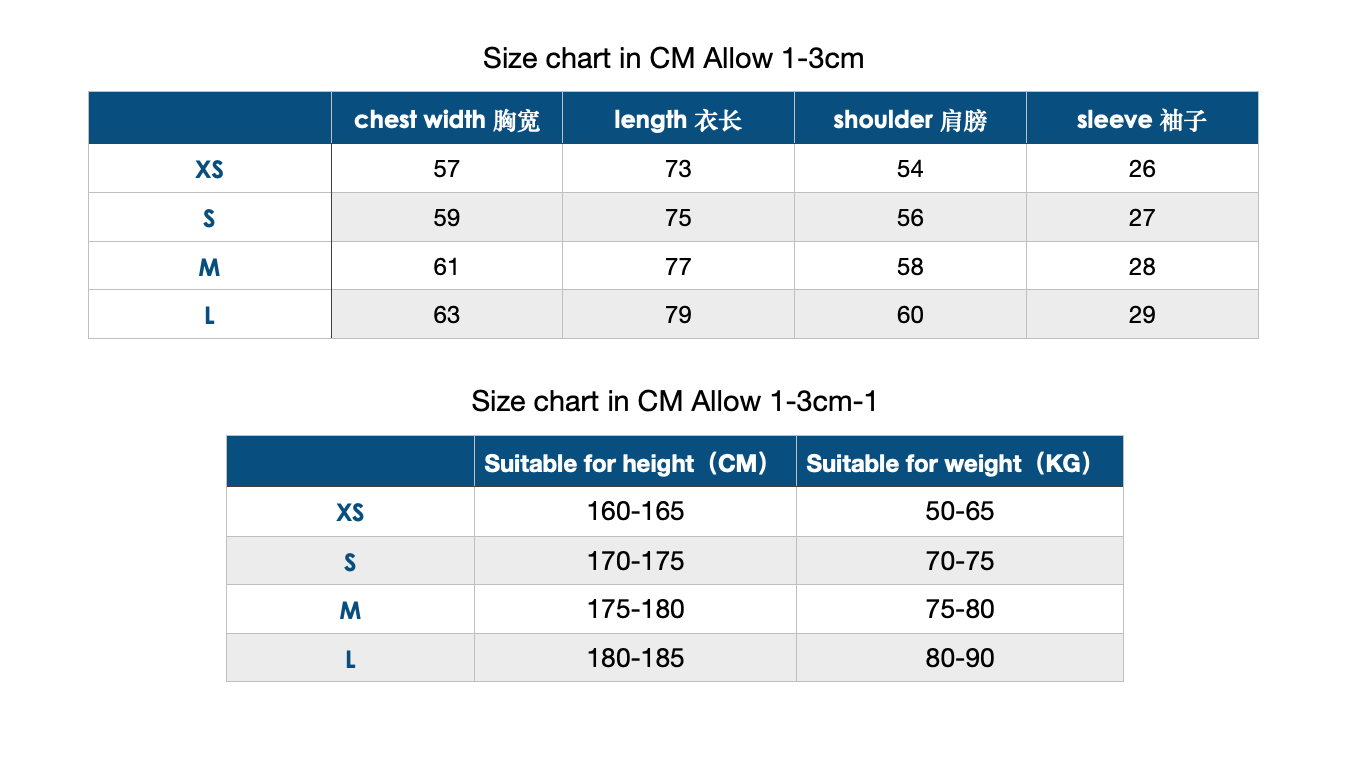The width and height of the screenshot is (1352, 762).
Task: Click the height range 160-165 cell
Action: click(635, 512)
